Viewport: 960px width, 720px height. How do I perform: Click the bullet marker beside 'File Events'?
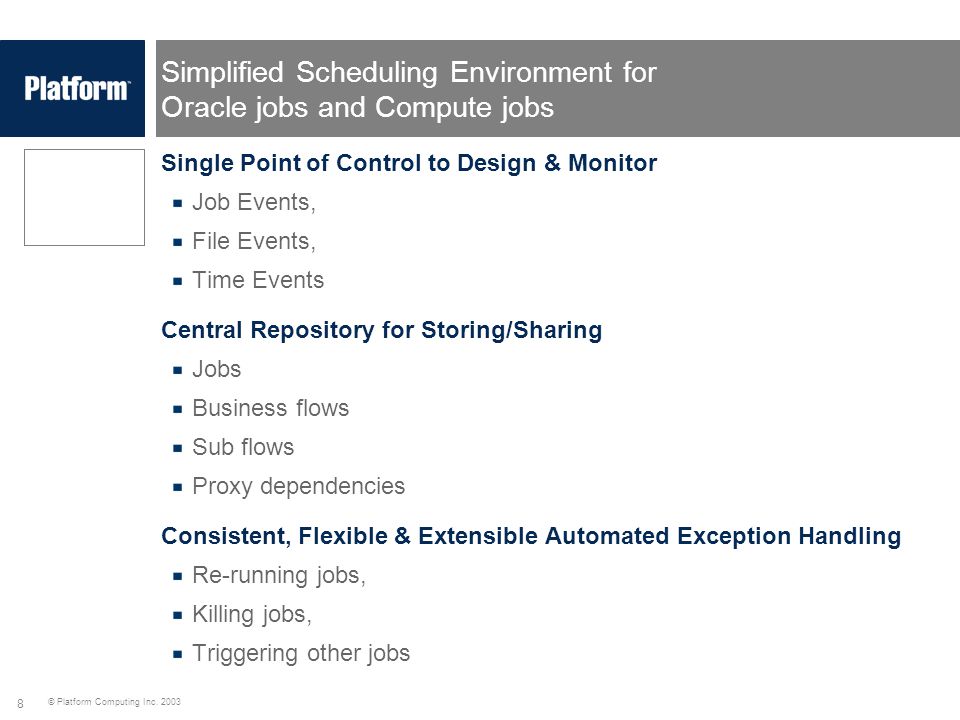click(x=178, y=242)
